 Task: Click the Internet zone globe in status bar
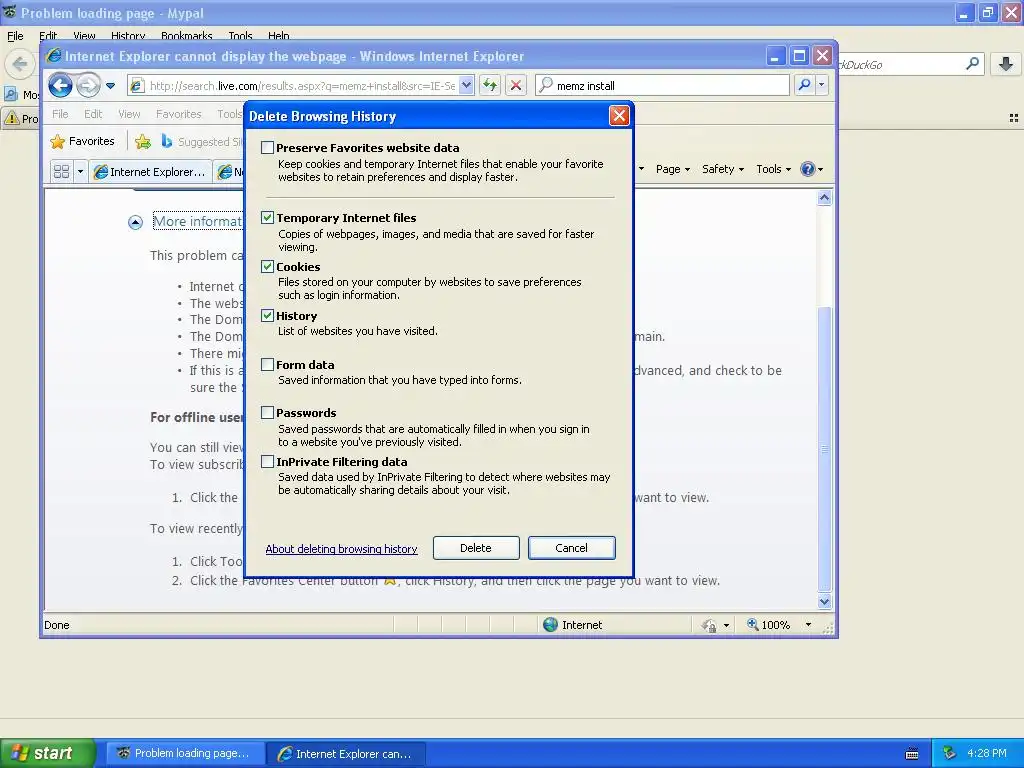pyautogui.click(x=551, y=624)
